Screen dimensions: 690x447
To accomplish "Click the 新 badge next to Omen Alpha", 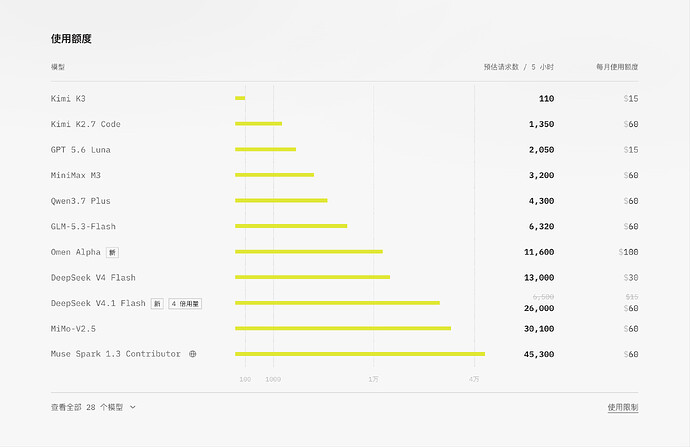I will click(x=113, y=252).
